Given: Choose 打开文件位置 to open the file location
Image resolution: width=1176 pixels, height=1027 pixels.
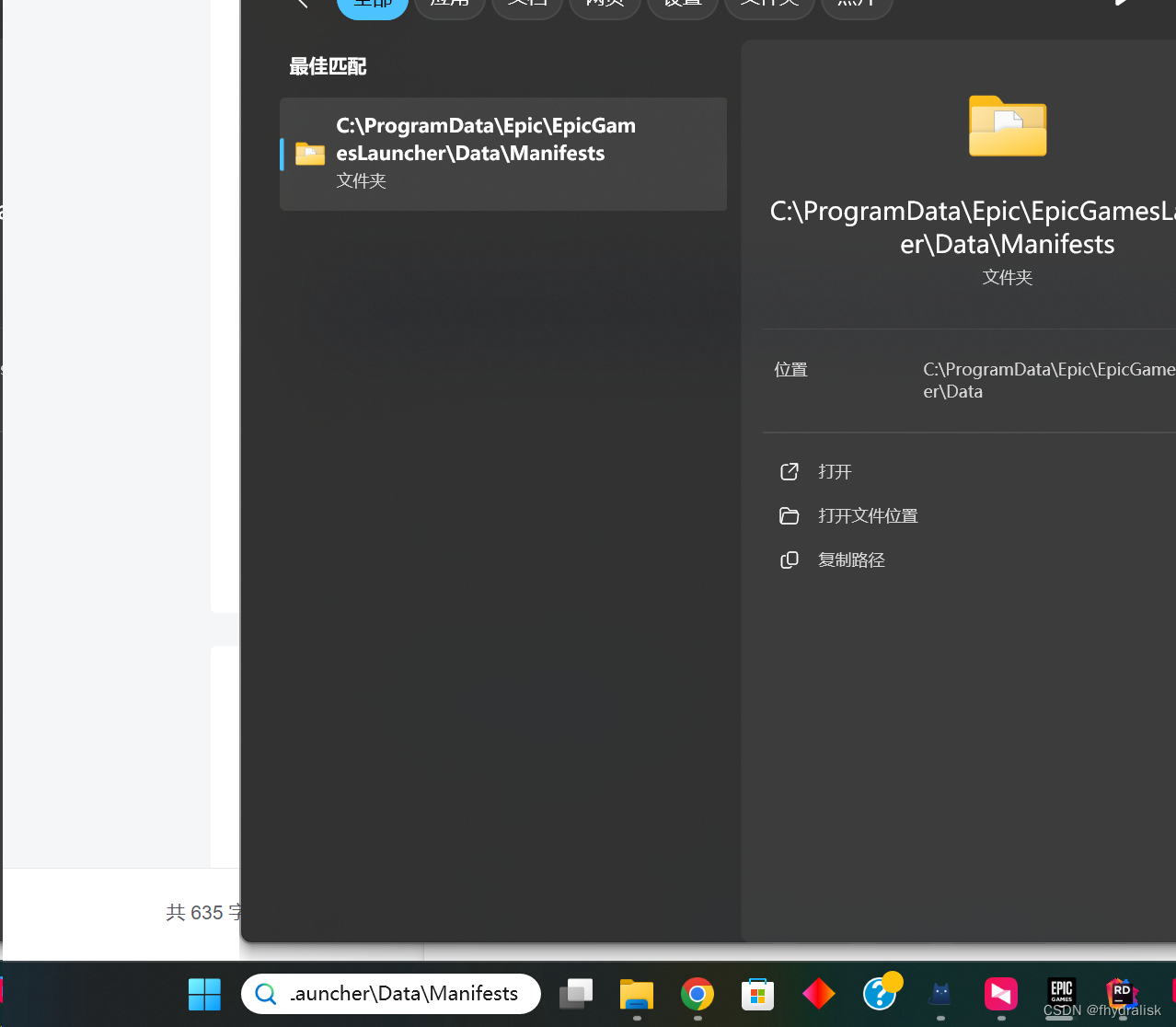Looking at the screenshot, I should [868, 516].
